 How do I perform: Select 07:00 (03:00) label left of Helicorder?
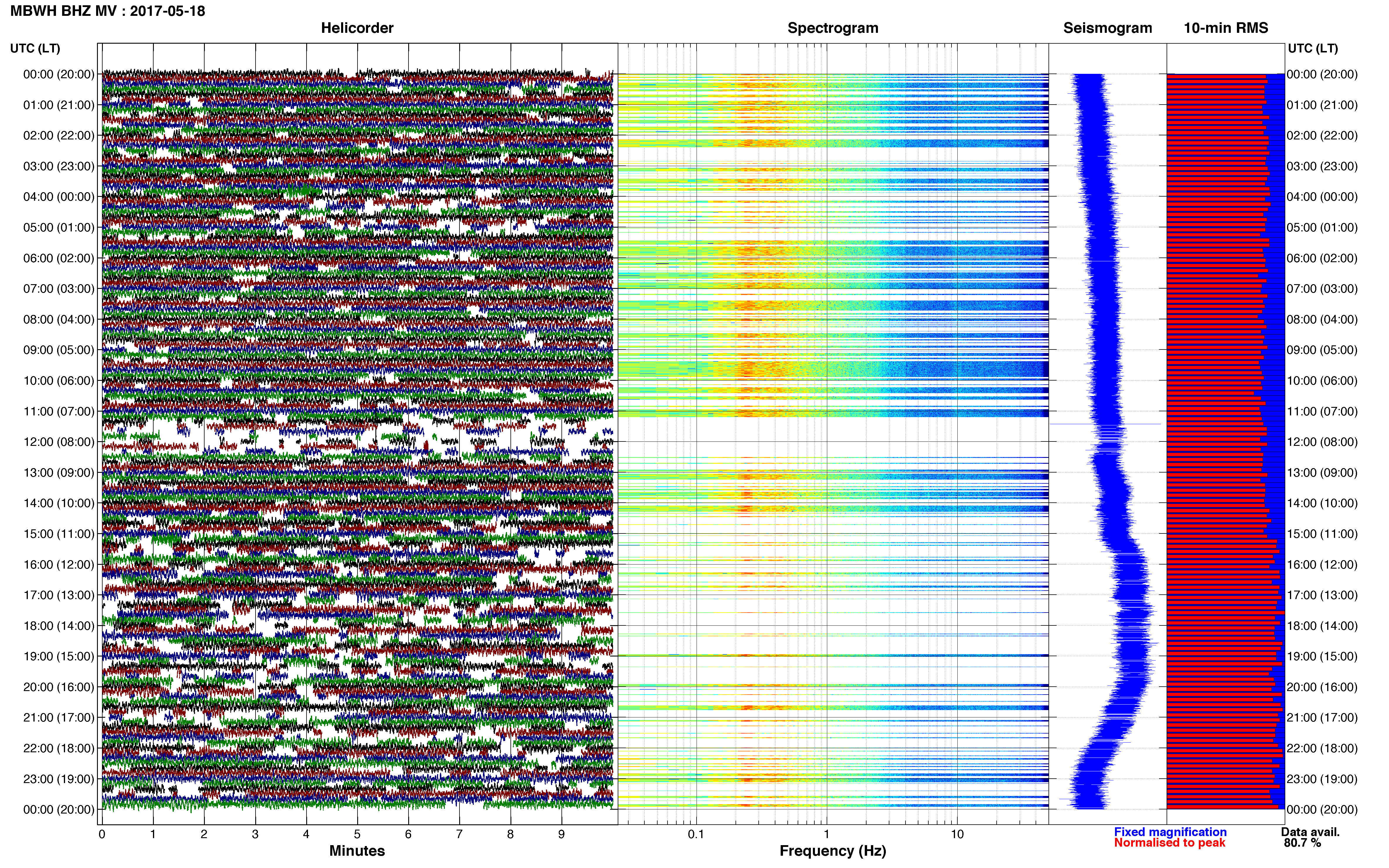point(59,289)
